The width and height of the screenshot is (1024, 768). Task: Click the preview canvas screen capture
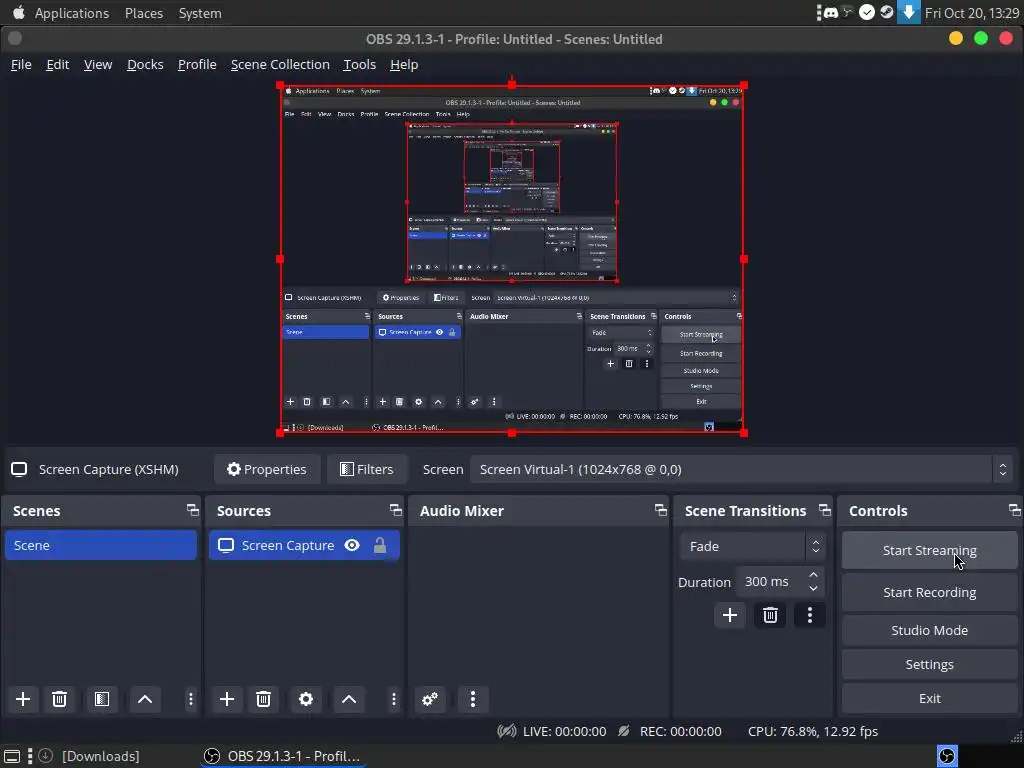(x=512, y=259)
